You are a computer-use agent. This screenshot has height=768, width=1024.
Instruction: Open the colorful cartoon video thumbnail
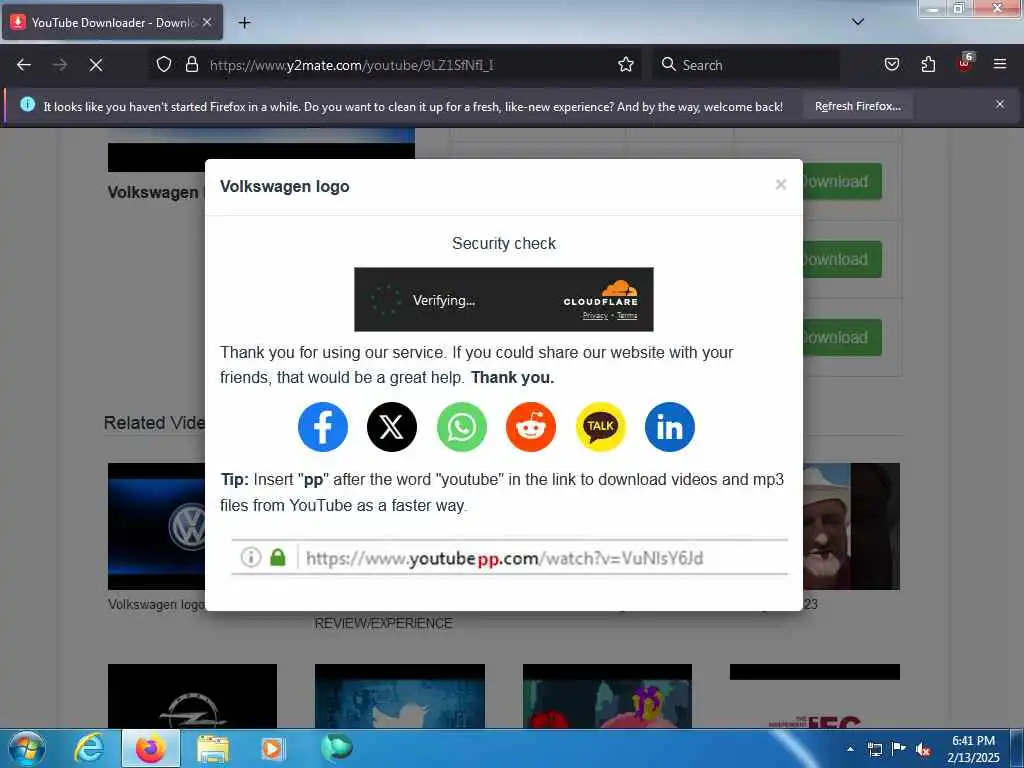pyautogui.click(x=607, y=696)
